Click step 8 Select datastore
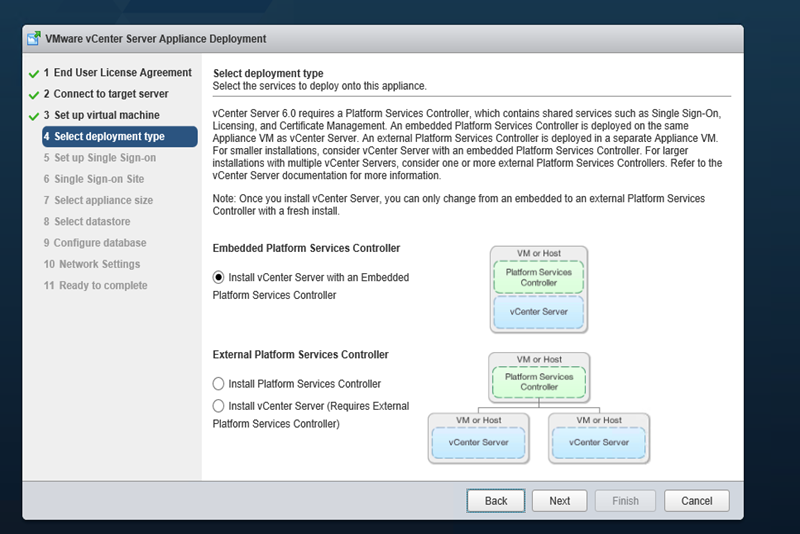 (87, 222)
